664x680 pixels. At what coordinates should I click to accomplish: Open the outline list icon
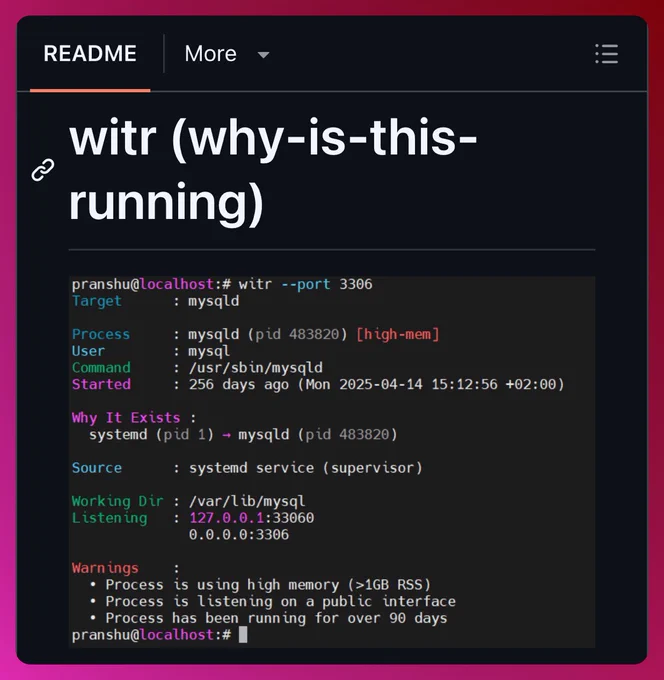pyautogui.click(x=606, y=54)
